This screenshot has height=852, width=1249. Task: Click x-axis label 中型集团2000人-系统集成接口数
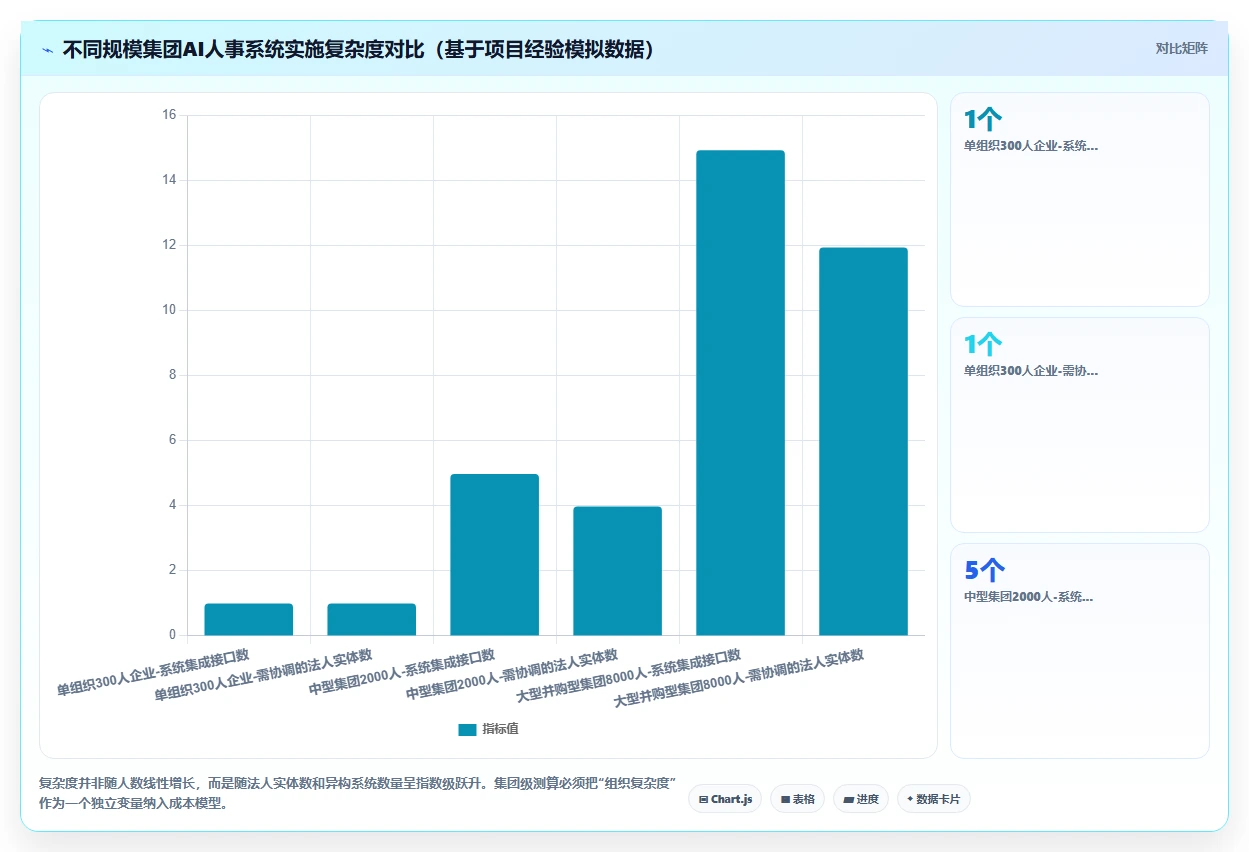coord(402,673)
